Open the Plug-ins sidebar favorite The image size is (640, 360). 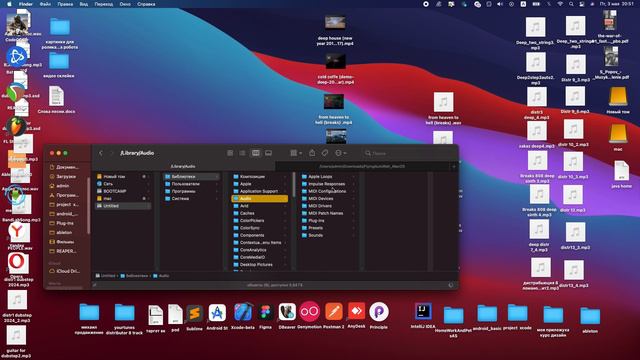click(64, 223)
